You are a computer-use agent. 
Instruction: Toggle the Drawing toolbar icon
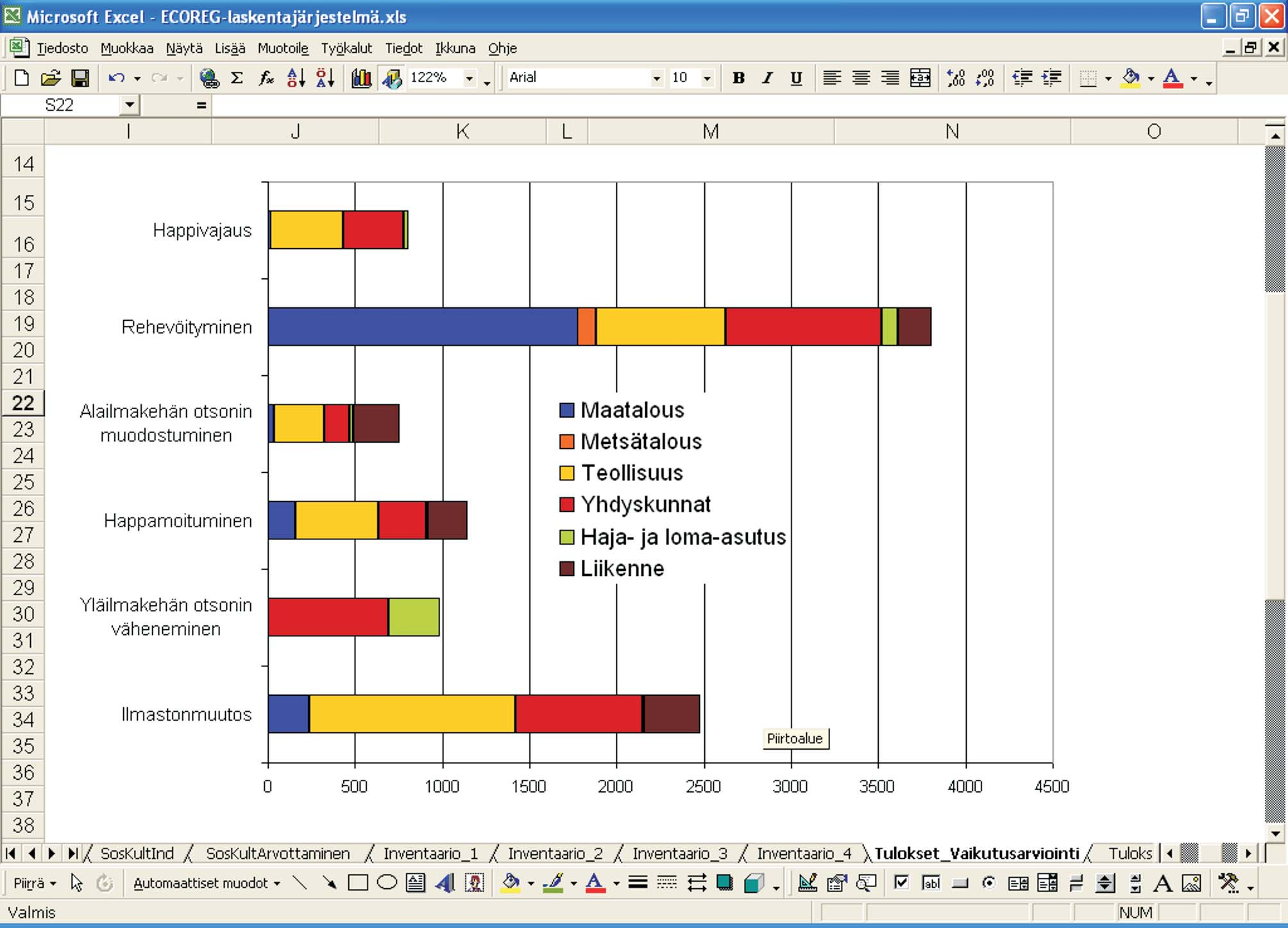click(392, 78)
